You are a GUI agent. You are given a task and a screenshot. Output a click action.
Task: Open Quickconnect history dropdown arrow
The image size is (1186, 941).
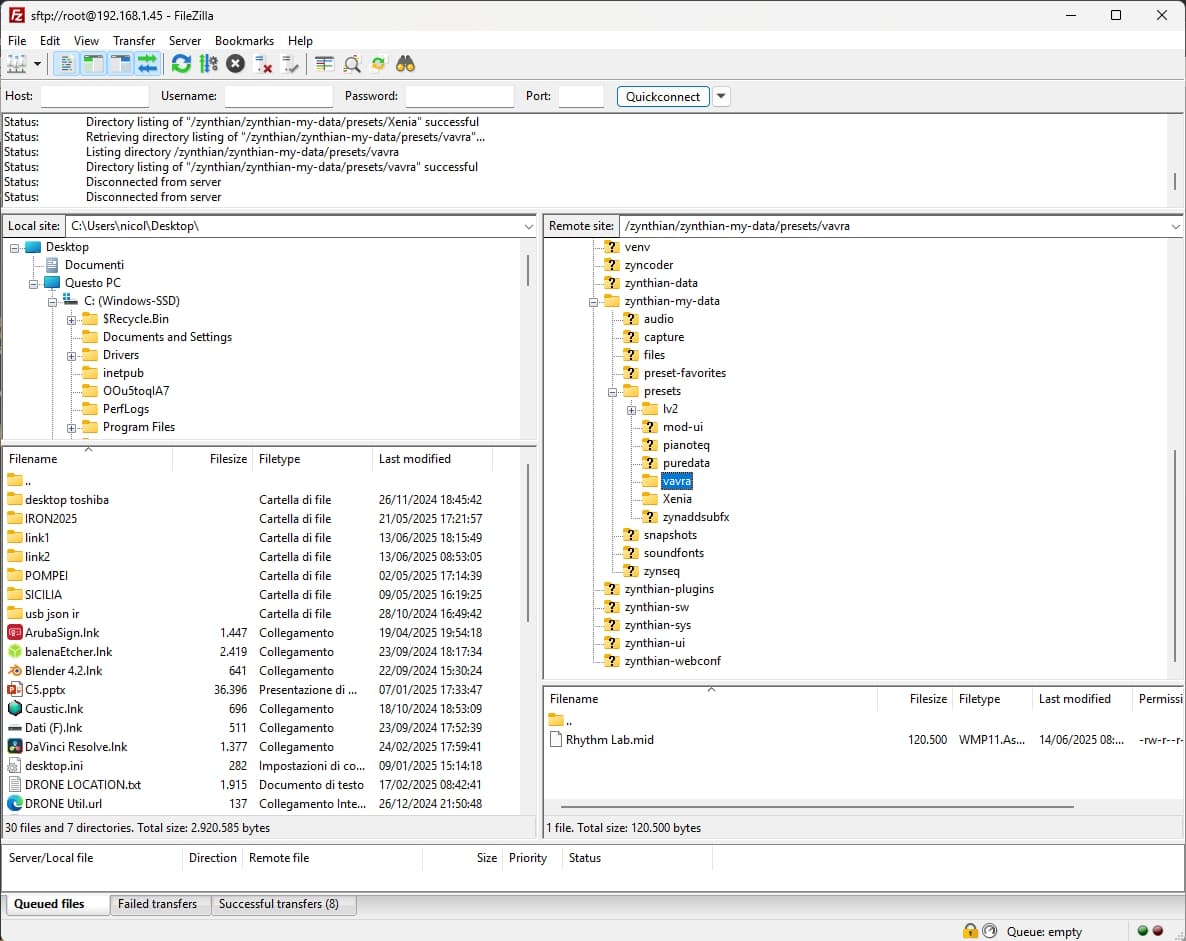pyautogui.click(x=721, y=97)
